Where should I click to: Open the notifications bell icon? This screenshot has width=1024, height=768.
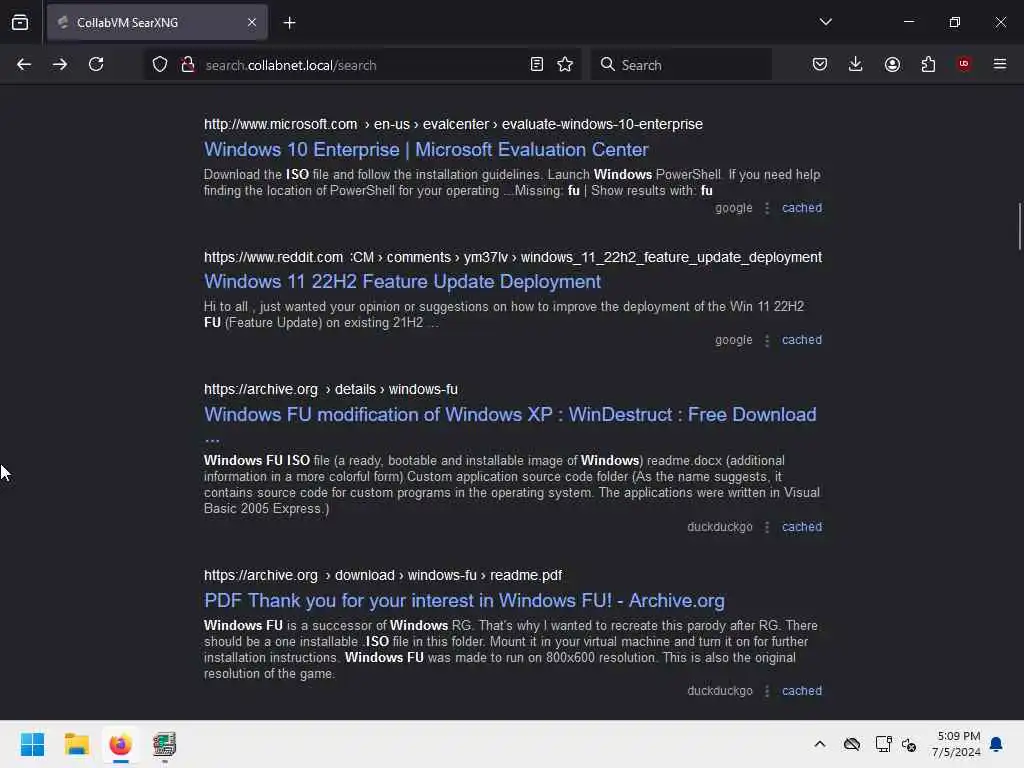pyautogui.click(x=996, y=744)
